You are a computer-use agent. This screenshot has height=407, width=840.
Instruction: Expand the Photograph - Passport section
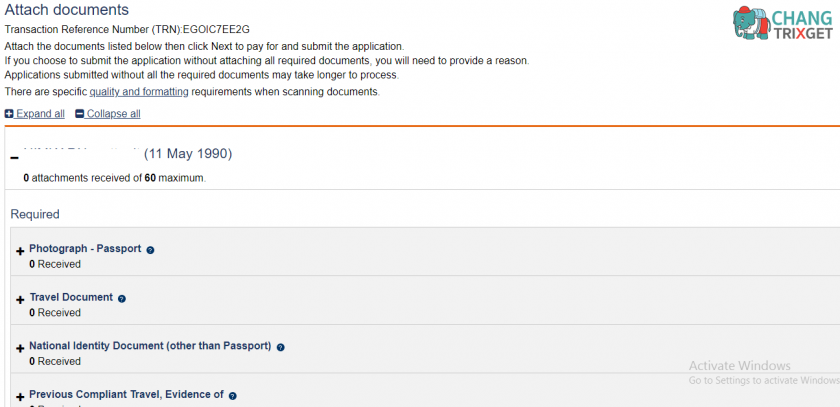(x=21, y=252)
